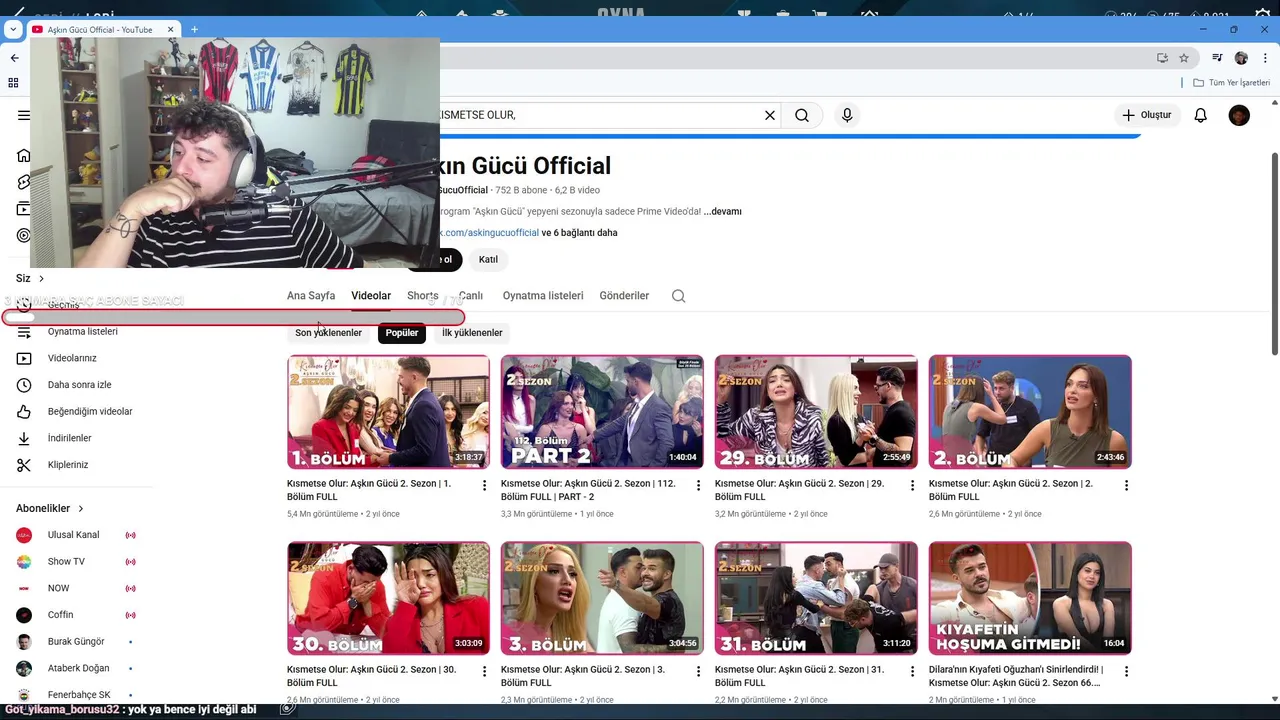Click the Oluştur create button
The image size is (1280, 720).
[1146, 115]
